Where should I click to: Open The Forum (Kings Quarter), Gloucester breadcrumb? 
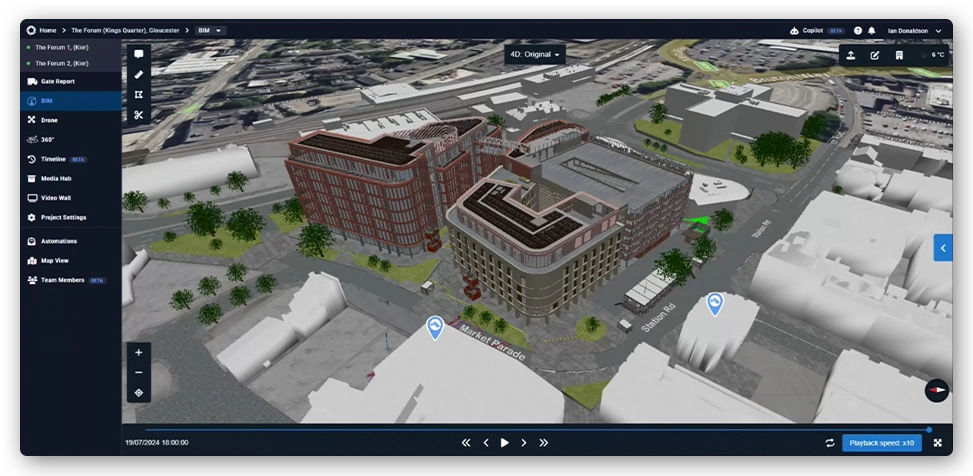click(125, 30)
